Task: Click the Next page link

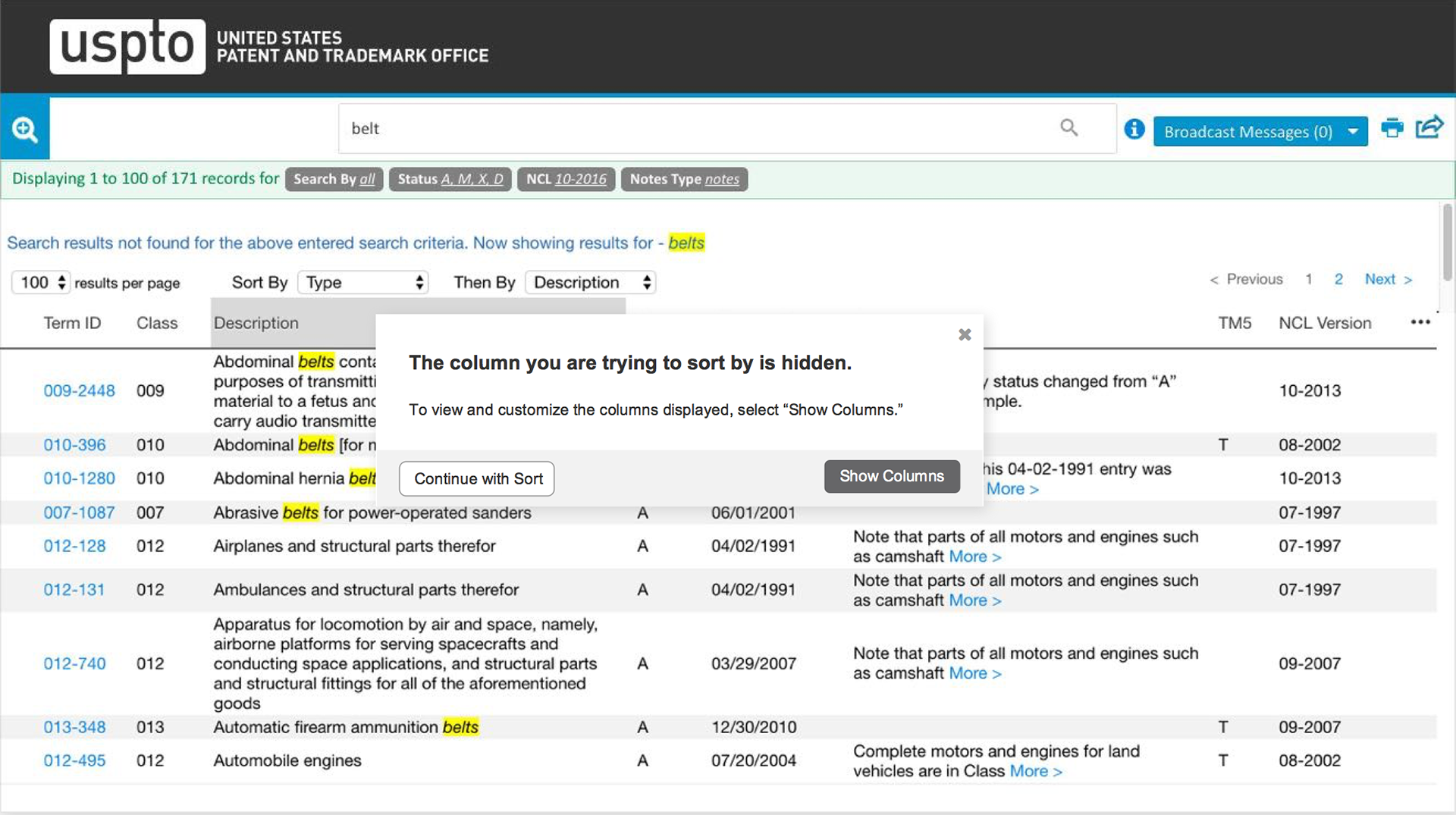Action: click(x=1388, y=280)
